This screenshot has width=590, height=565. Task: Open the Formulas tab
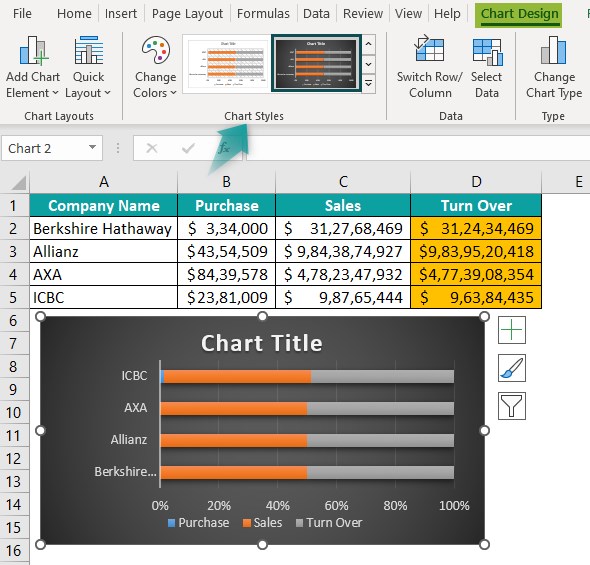point(263,14)
